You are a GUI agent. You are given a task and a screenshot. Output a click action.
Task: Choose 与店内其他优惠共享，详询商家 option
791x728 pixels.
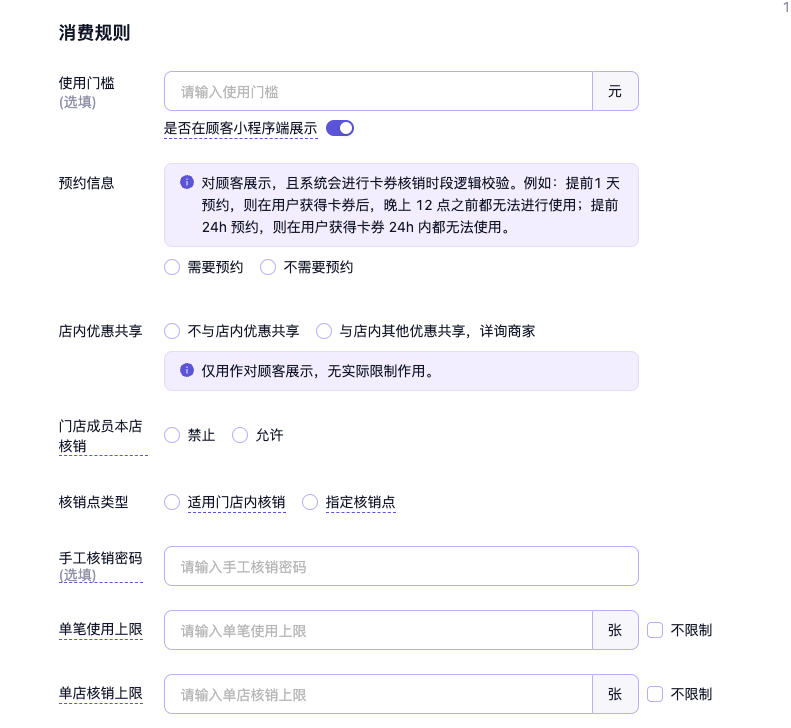pos(324,331)
